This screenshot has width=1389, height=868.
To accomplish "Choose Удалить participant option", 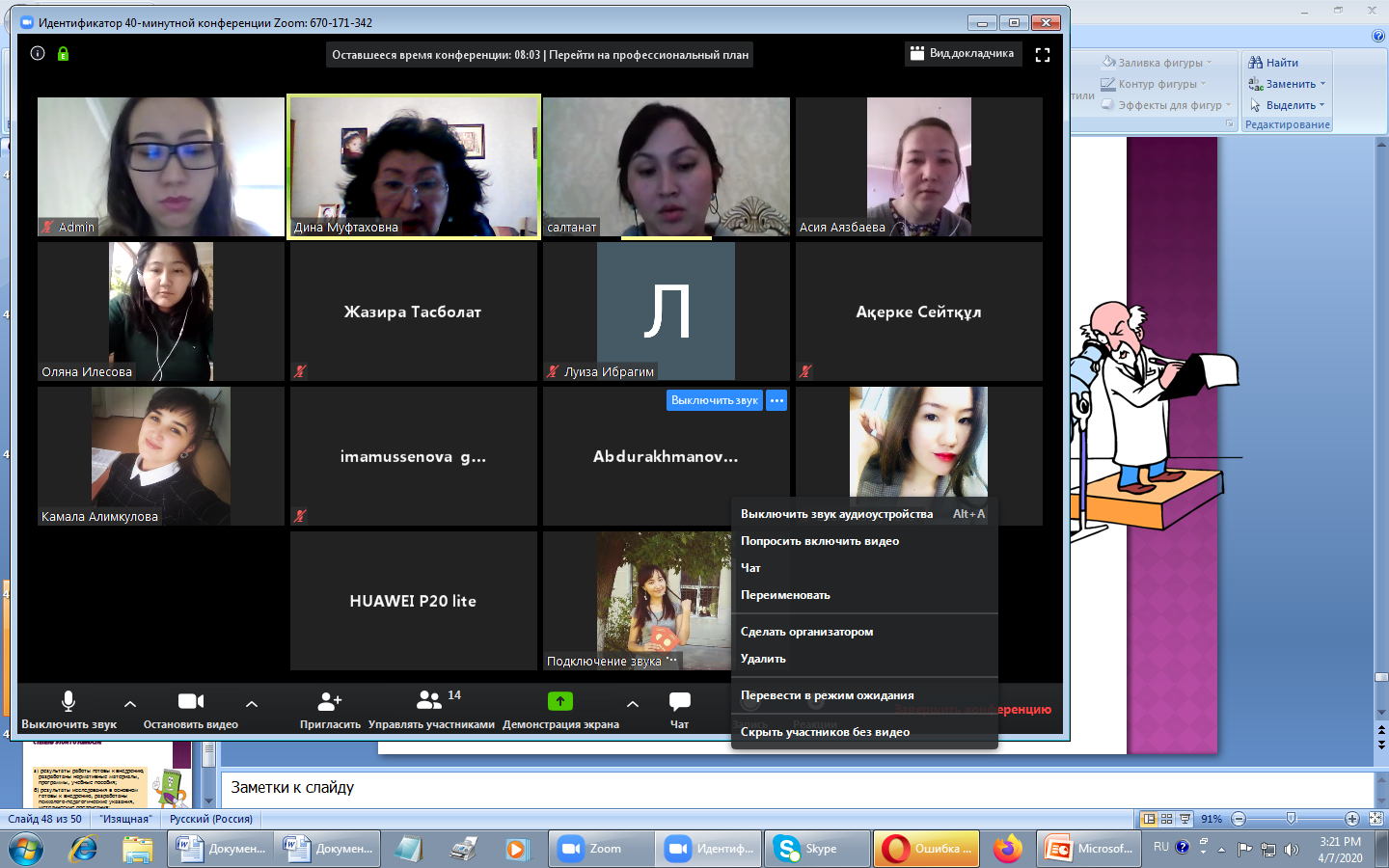I will click(863, 659).
